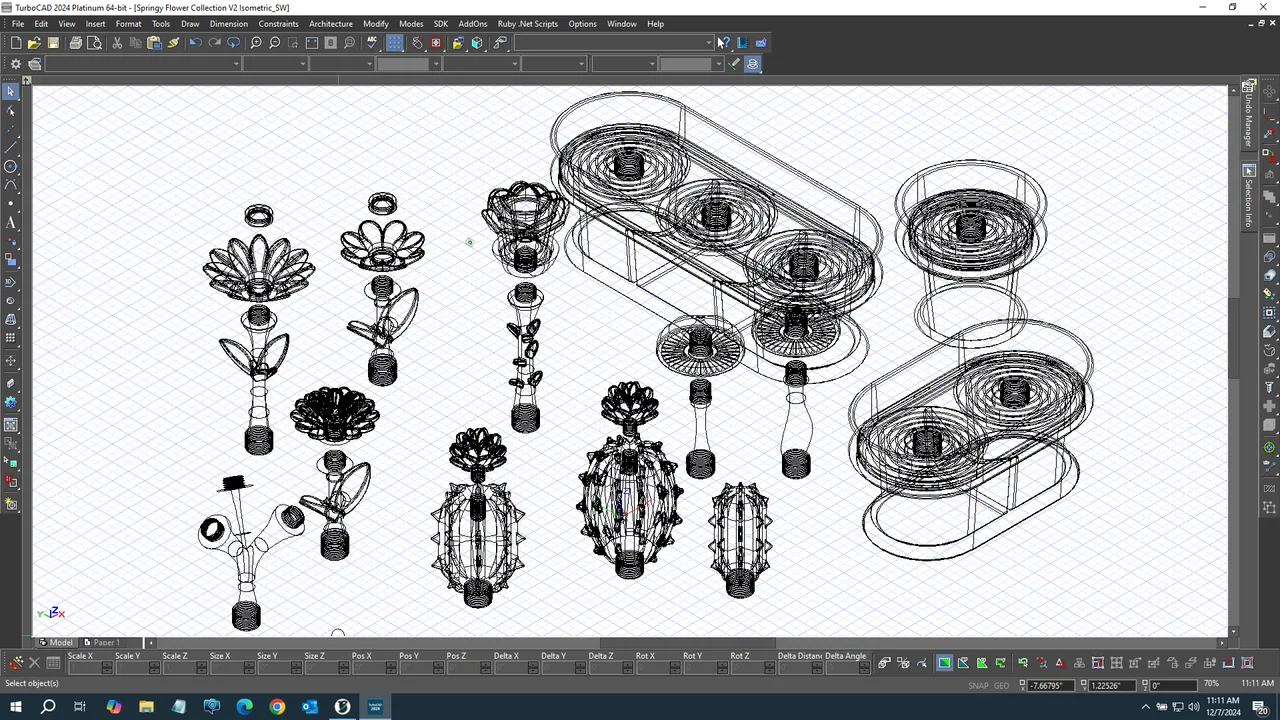
Task: Toggle SNAP mode in status bar
Action: [x=978, y=686]
